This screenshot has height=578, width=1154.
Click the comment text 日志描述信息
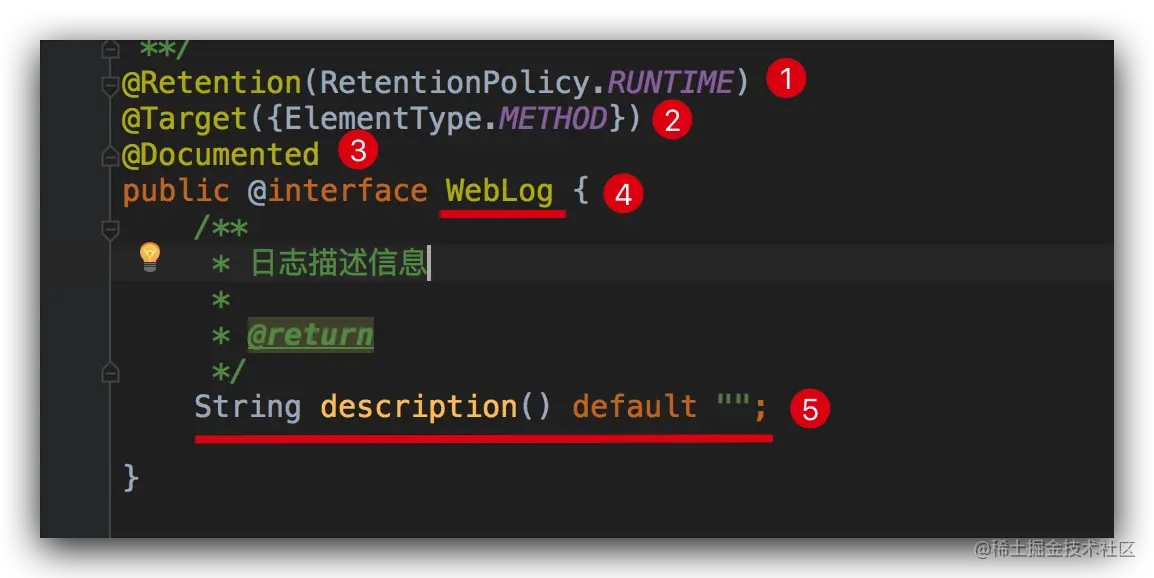[339, 262]
